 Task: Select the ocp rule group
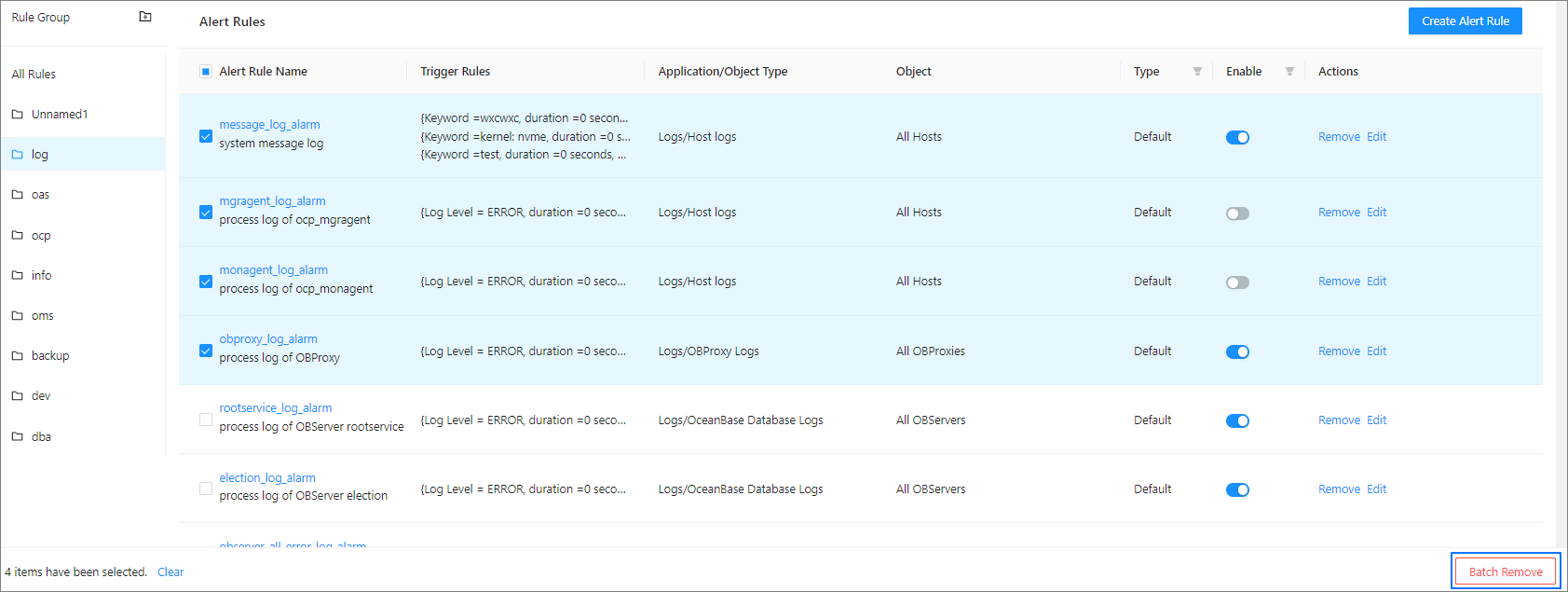pyautogui.click(x=41, y=236)
